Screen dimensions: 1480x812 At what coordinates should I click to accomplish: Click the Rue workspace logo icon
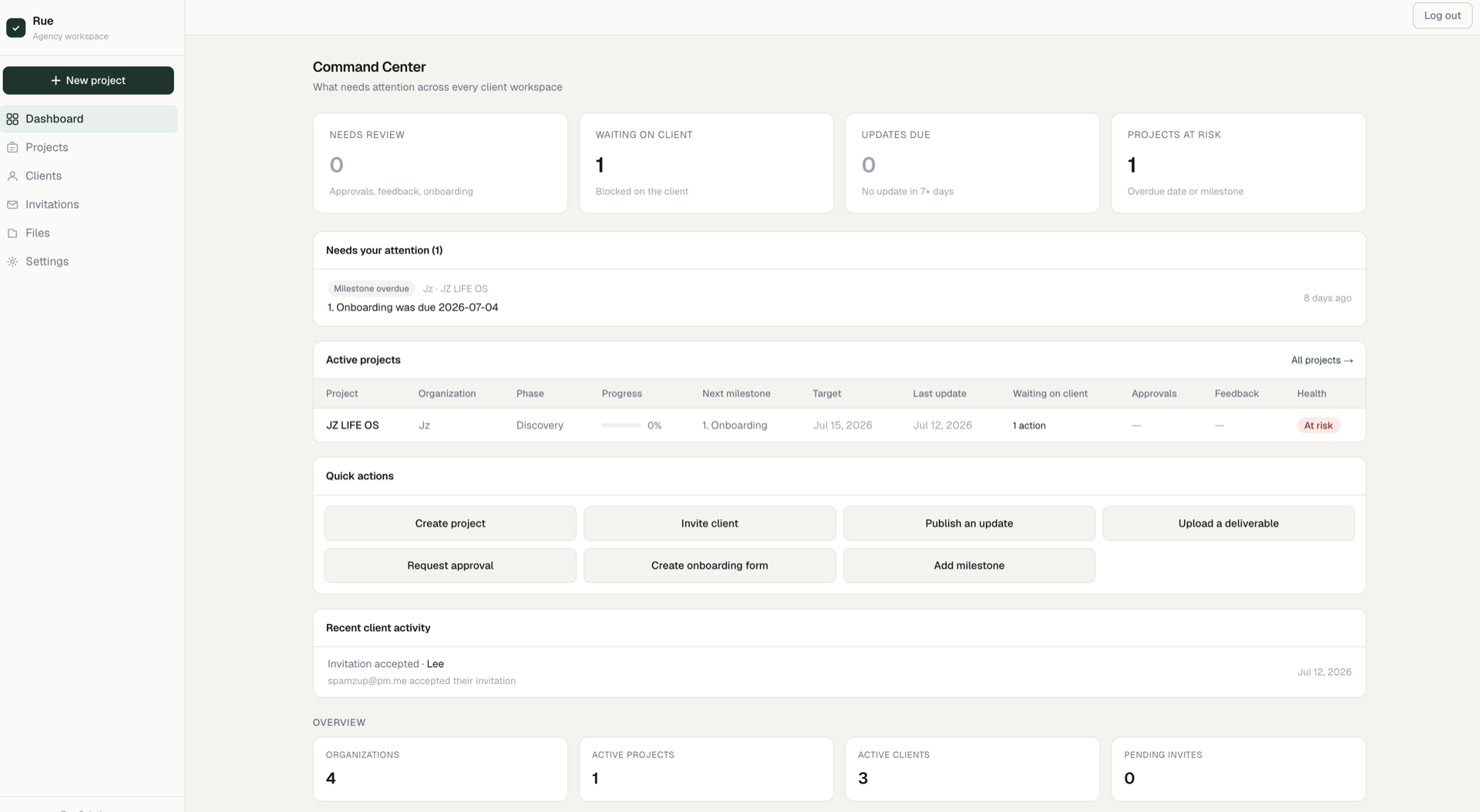(x=15, y=28)
